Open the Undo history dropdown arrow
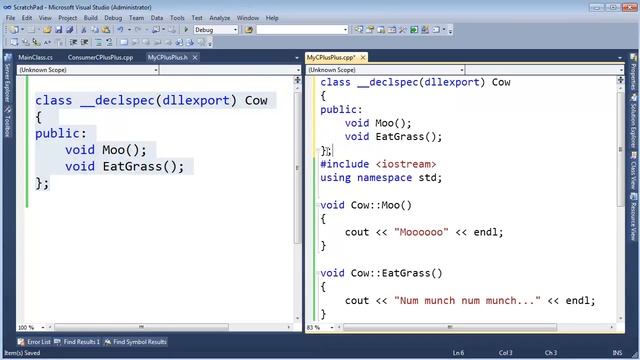The width and height of the screenshot is (640, 360). [129, 30]
